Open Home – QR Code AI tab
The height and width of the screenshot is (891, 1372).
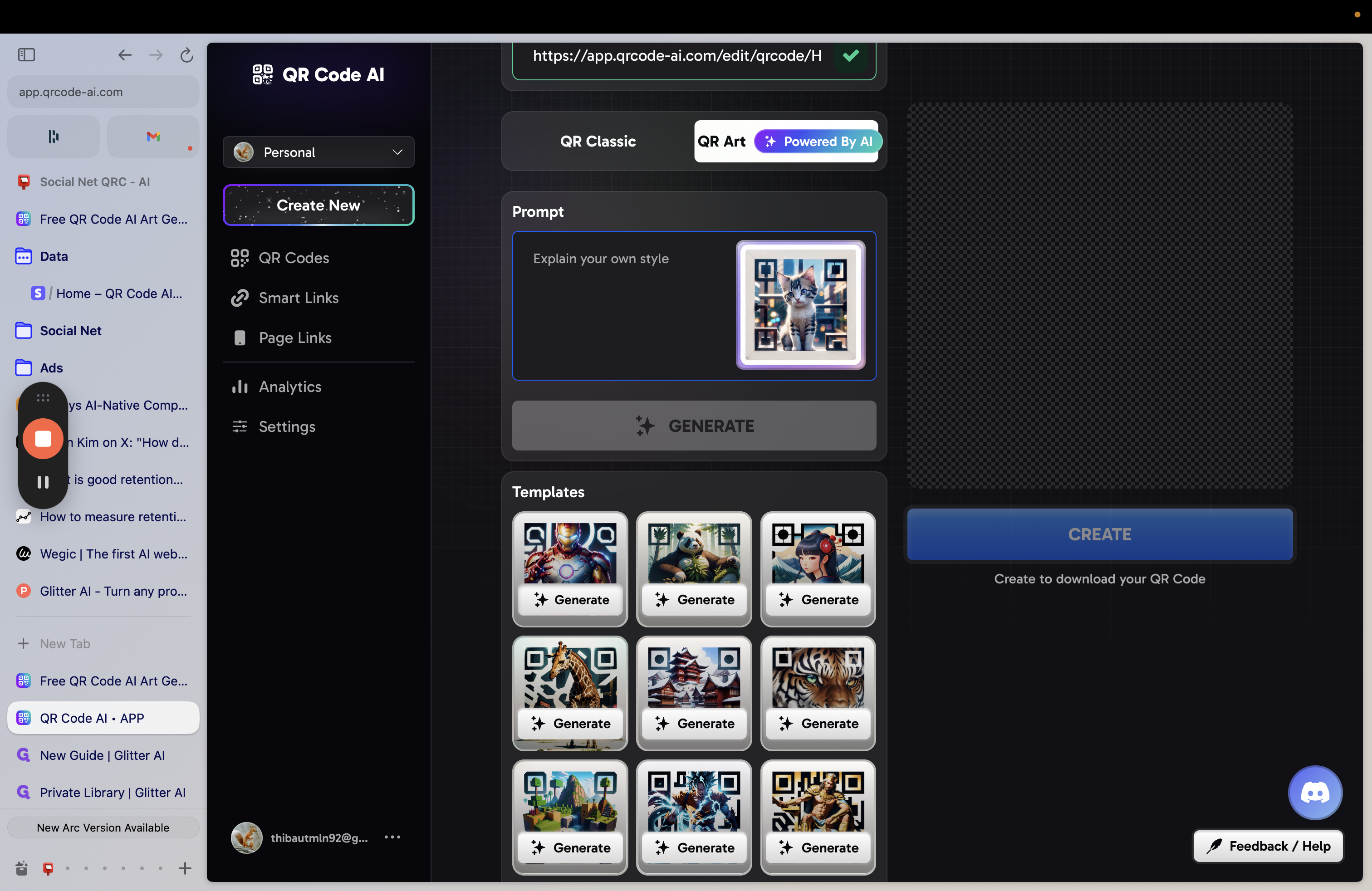point(111,294)
